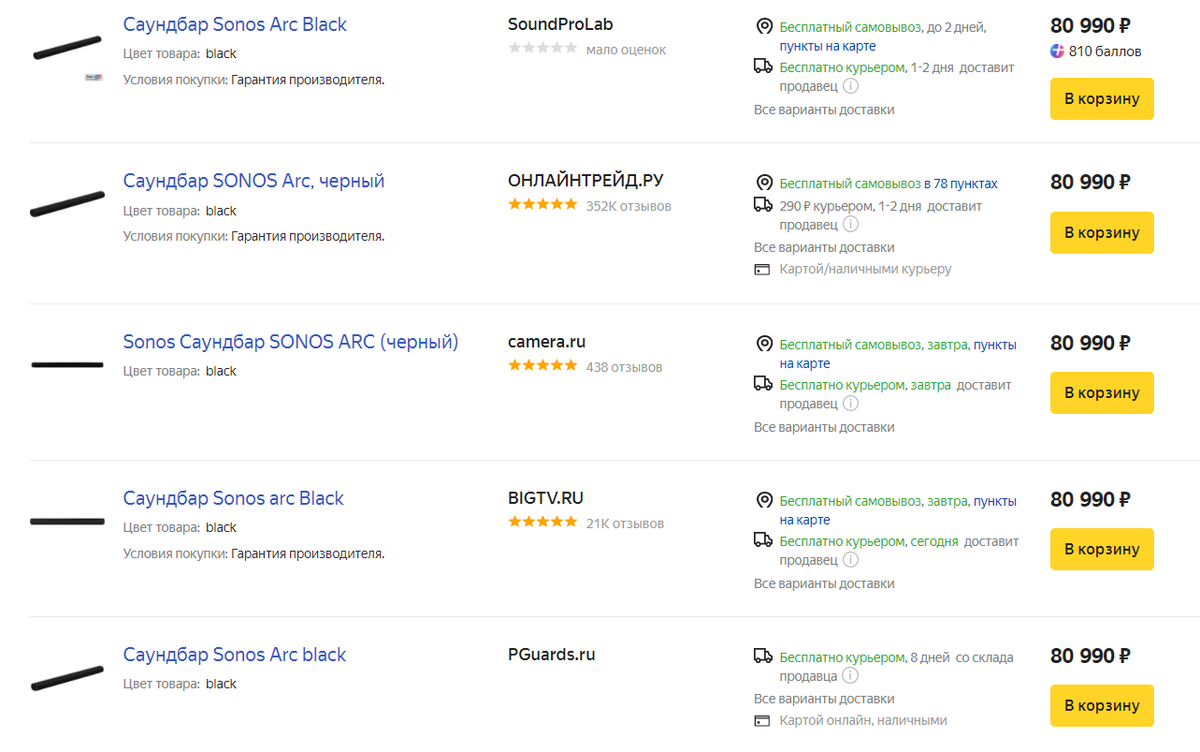
Task: Show all delivery options for camera.ru
Action: 824,427
